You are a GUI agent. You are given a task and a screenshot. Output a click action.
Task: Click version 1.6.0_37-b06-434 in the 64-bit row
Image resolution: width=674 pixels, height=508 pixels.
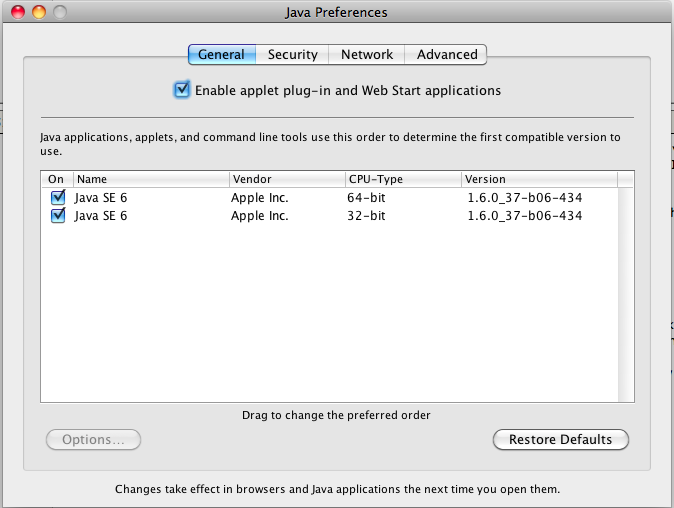[524, 198]
